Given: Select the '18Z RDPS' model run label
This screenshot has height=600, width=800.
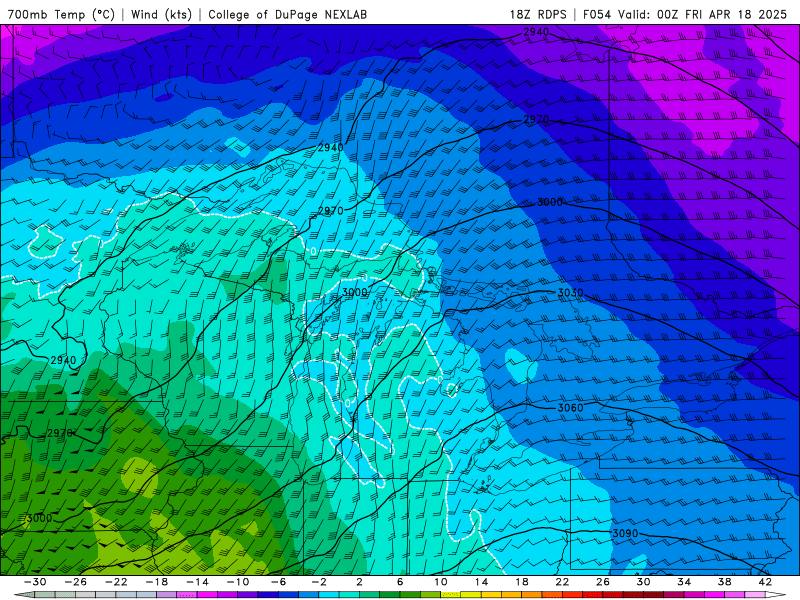Looking at the screenshot, I should tap(538, 14).
